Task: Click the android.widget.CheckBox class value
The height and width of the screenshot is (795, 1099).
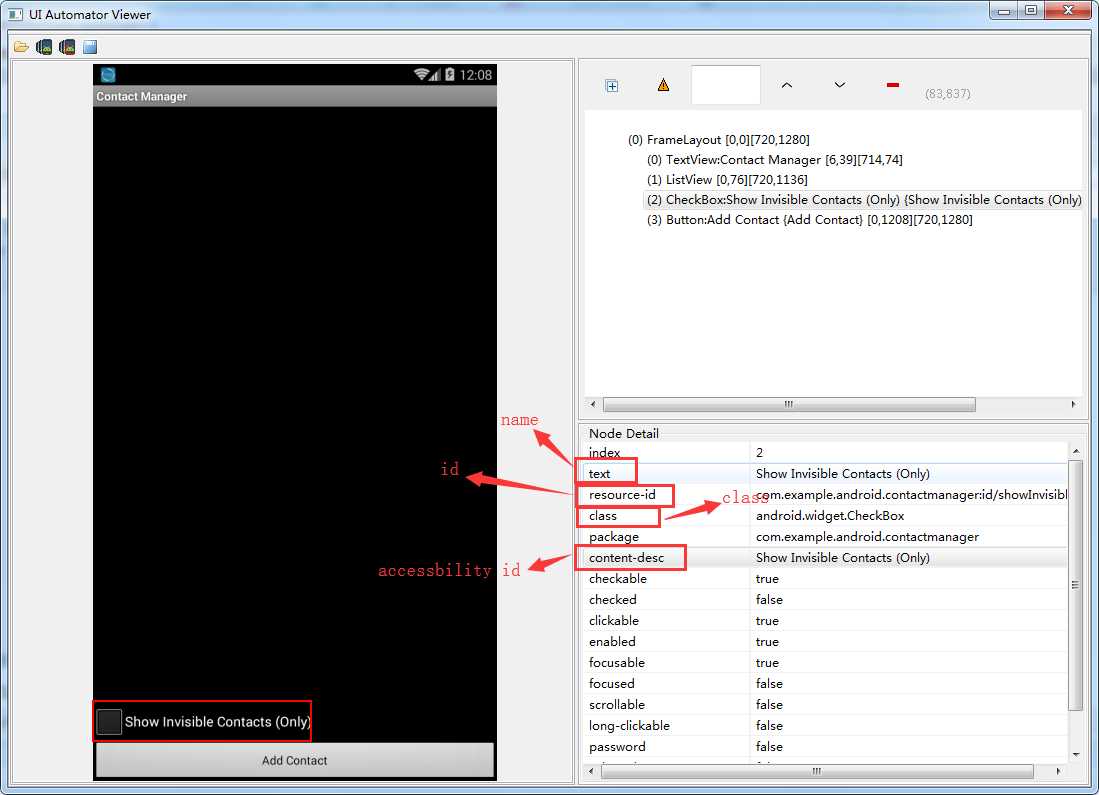Action: pyautogui.click(x=830, y=515)
